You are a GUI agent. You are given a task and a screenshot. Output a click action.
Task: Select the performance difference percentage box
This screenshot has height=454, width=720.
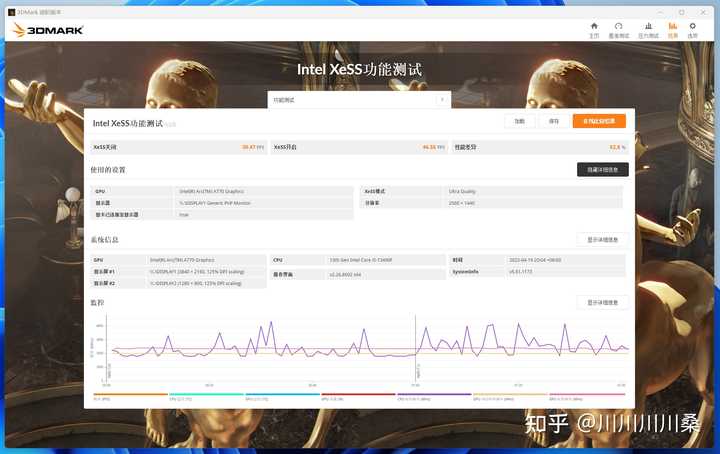[x=540, y=147]
